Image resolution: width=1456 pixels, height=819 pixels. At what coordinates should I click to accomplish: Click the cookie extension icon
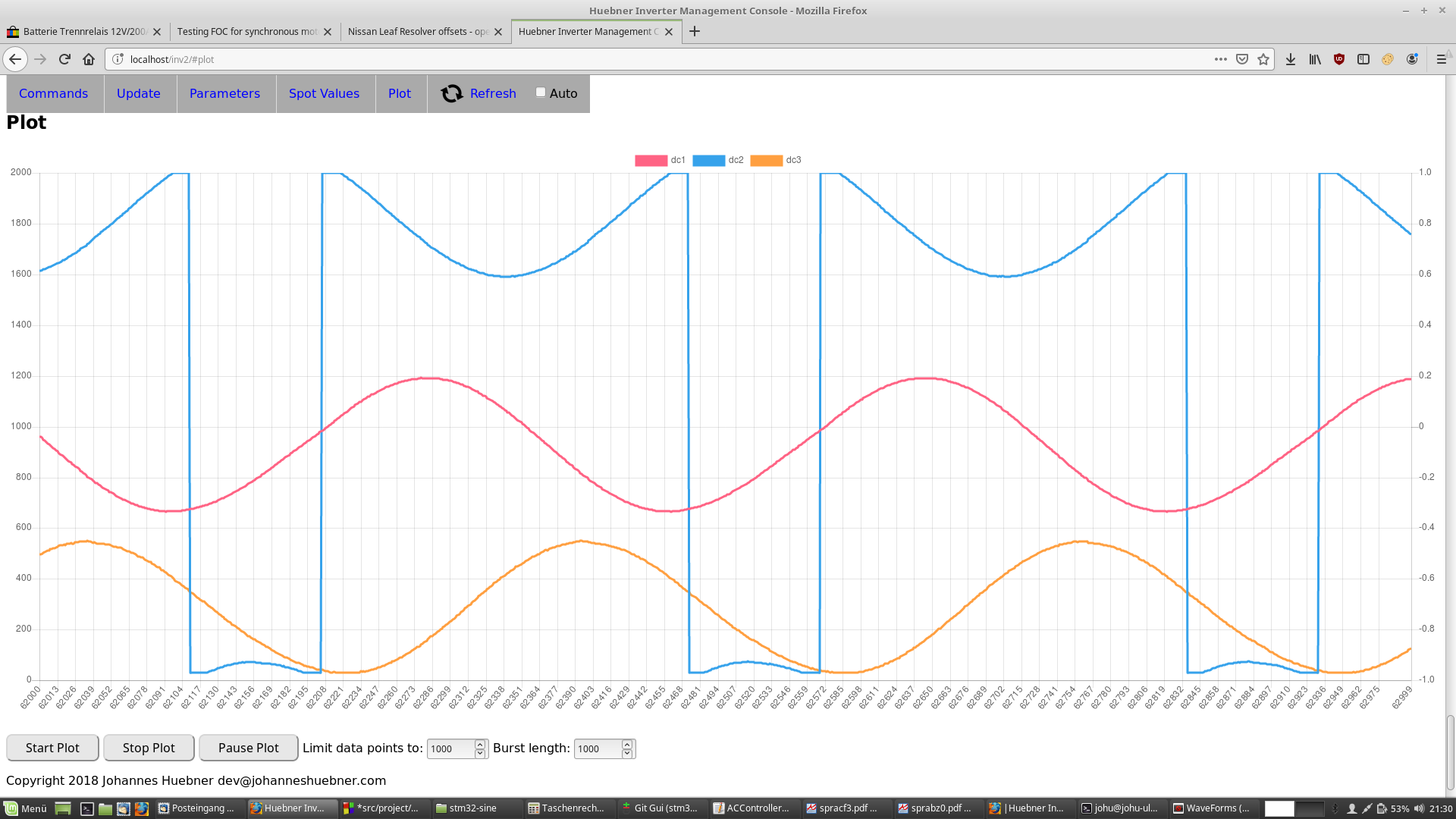point(1388,59)
